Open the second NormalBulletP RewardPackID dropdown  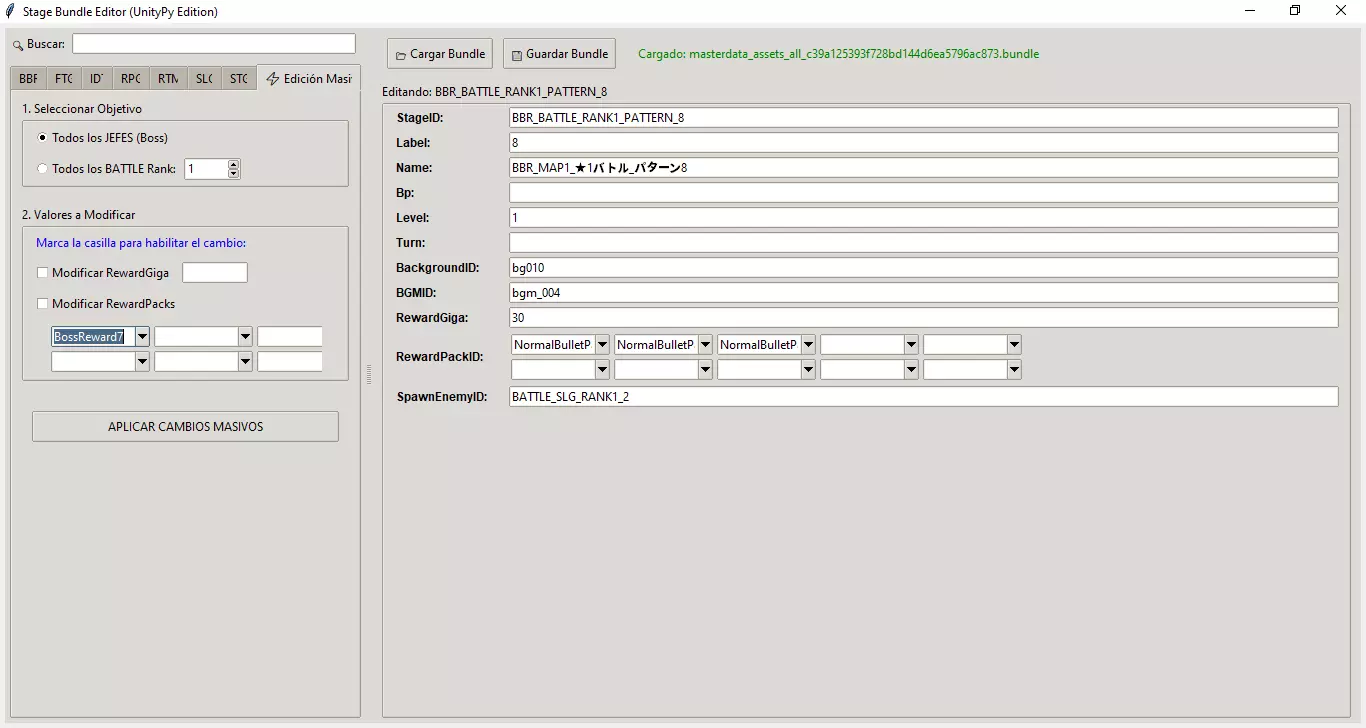click(x=705, y=345)
